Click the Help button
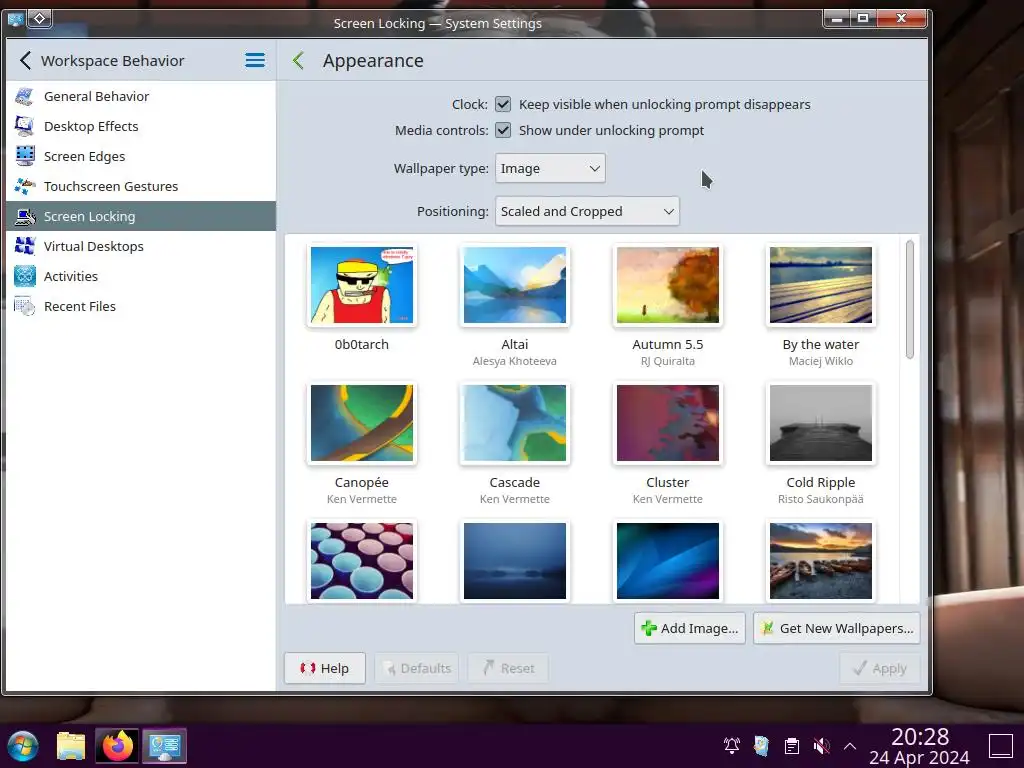Image resolution: width=1024 pixels, height=768 pixels. (325, 669)
